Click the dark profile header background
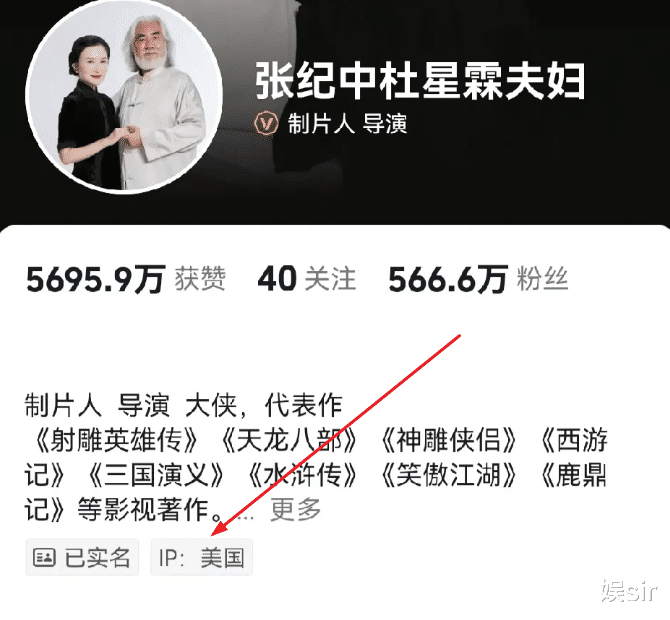 [x=470, y=179]
